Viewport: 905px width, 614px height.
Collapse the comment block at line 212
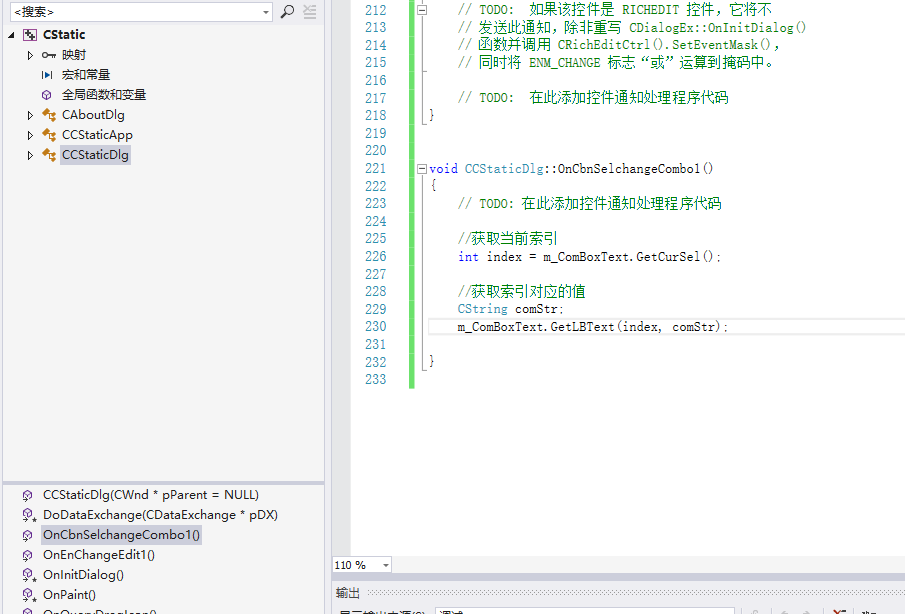click(x=422, y=10)
